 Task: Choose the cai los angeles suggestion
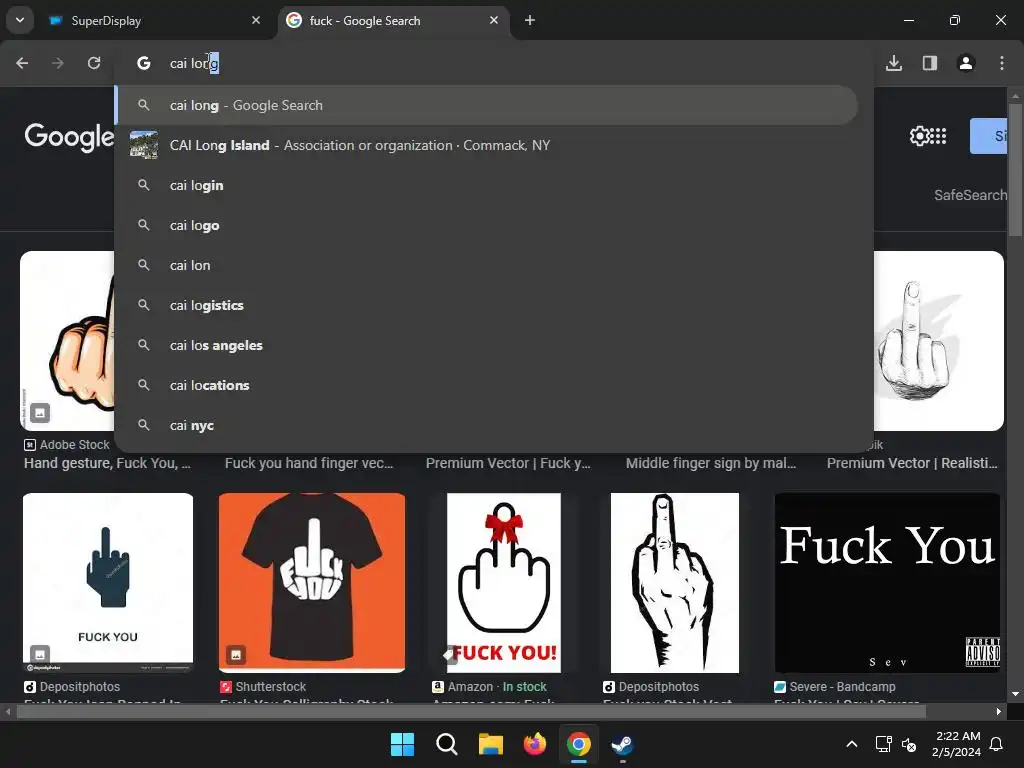[487, 345]
